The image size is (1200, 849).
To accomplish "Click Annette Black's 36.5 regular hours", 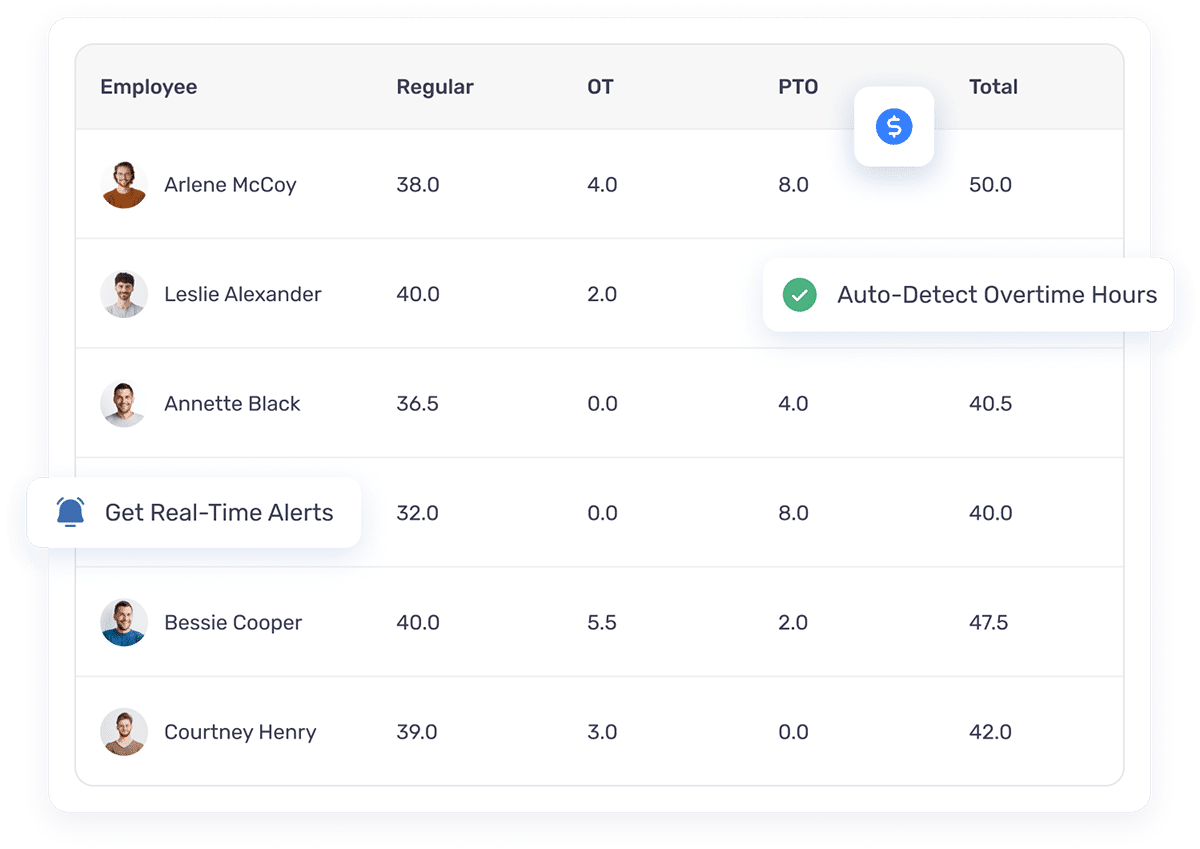I will [x=418, y=404].
